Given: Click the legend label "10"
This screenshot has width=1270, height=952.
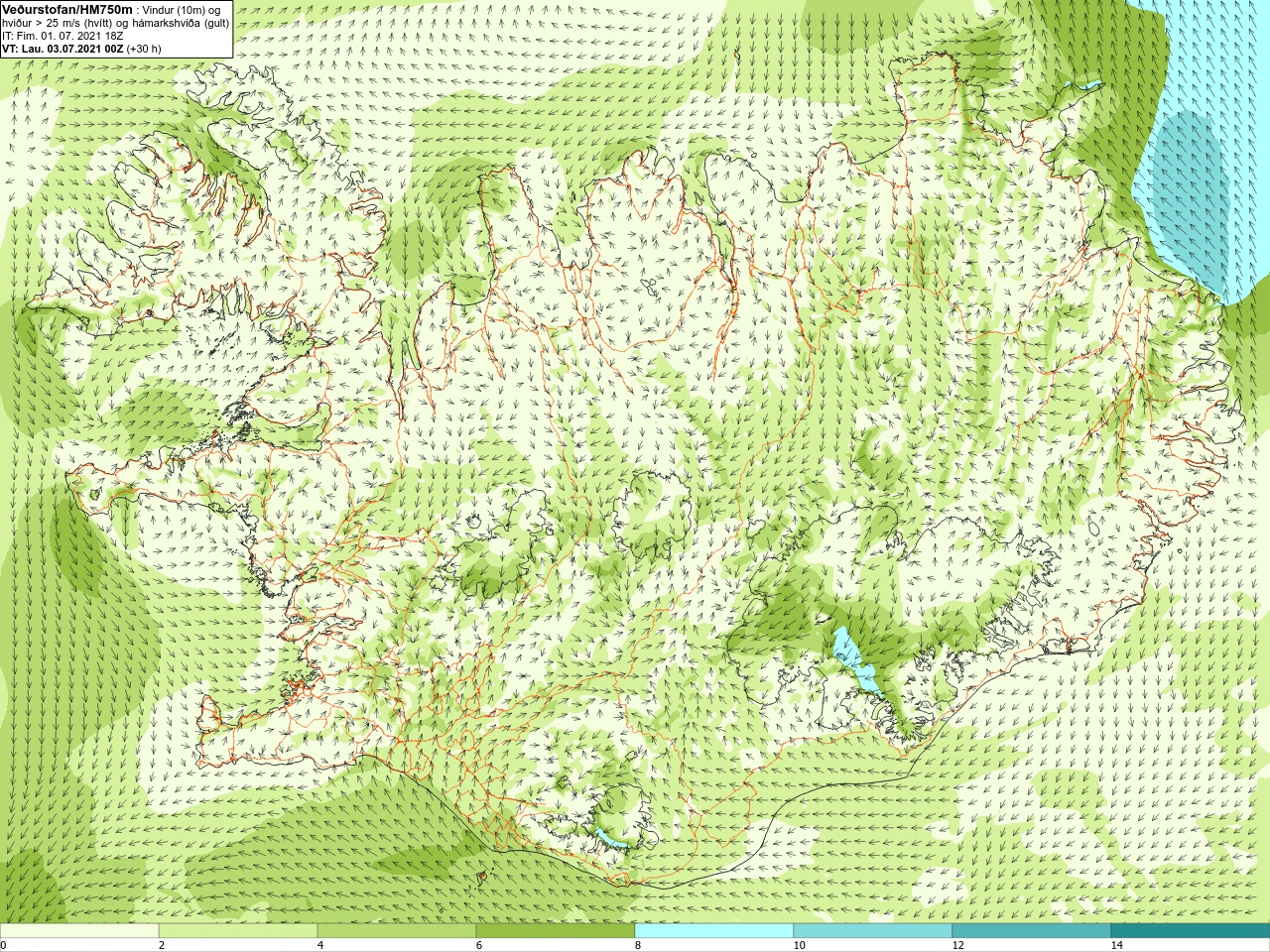Looking at the screenshot, I should coord(798,945).
